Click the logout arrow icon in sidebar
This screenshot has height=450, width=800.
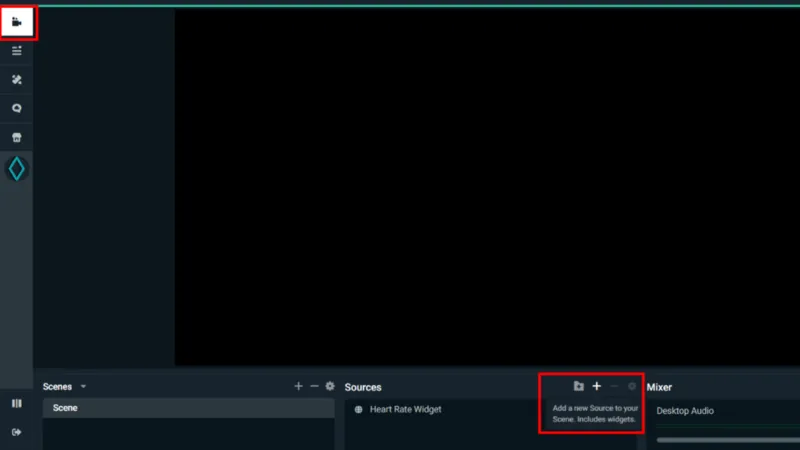17,432
